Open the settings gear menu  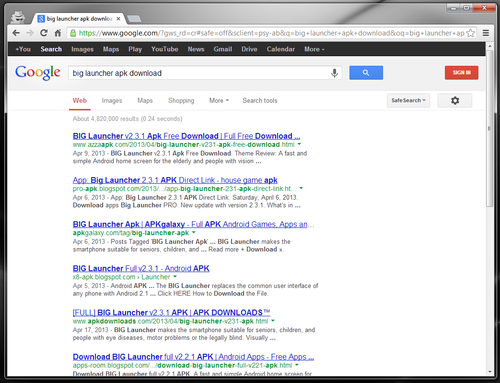(x=455, y=100)
